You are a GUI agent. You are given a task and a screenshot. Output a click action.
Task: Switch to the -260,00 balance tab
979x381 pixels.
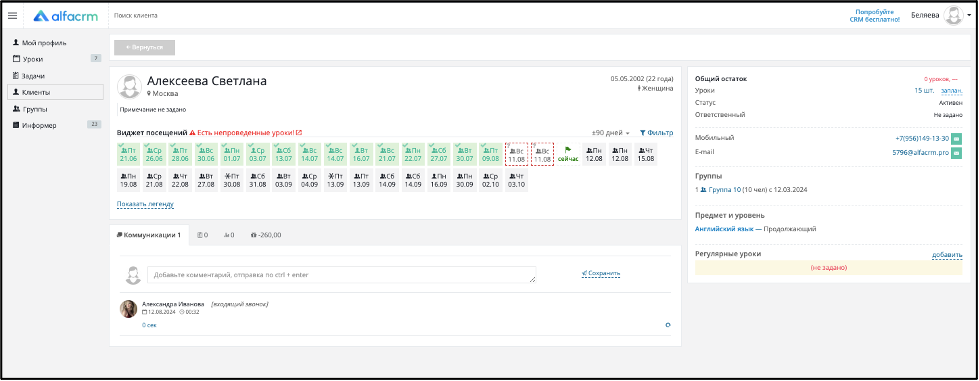(265, 235)
